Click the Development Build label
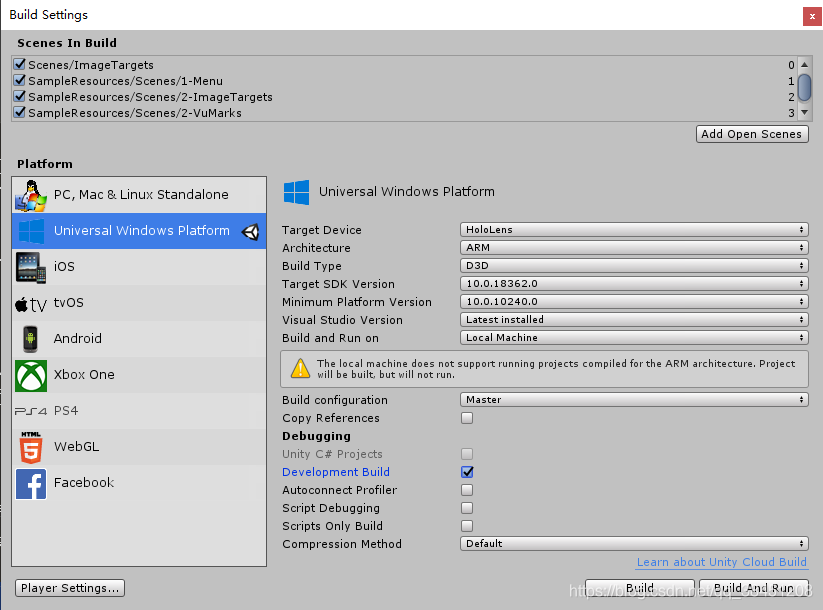This screenshot has width=823, height=610. coord(336,472)
